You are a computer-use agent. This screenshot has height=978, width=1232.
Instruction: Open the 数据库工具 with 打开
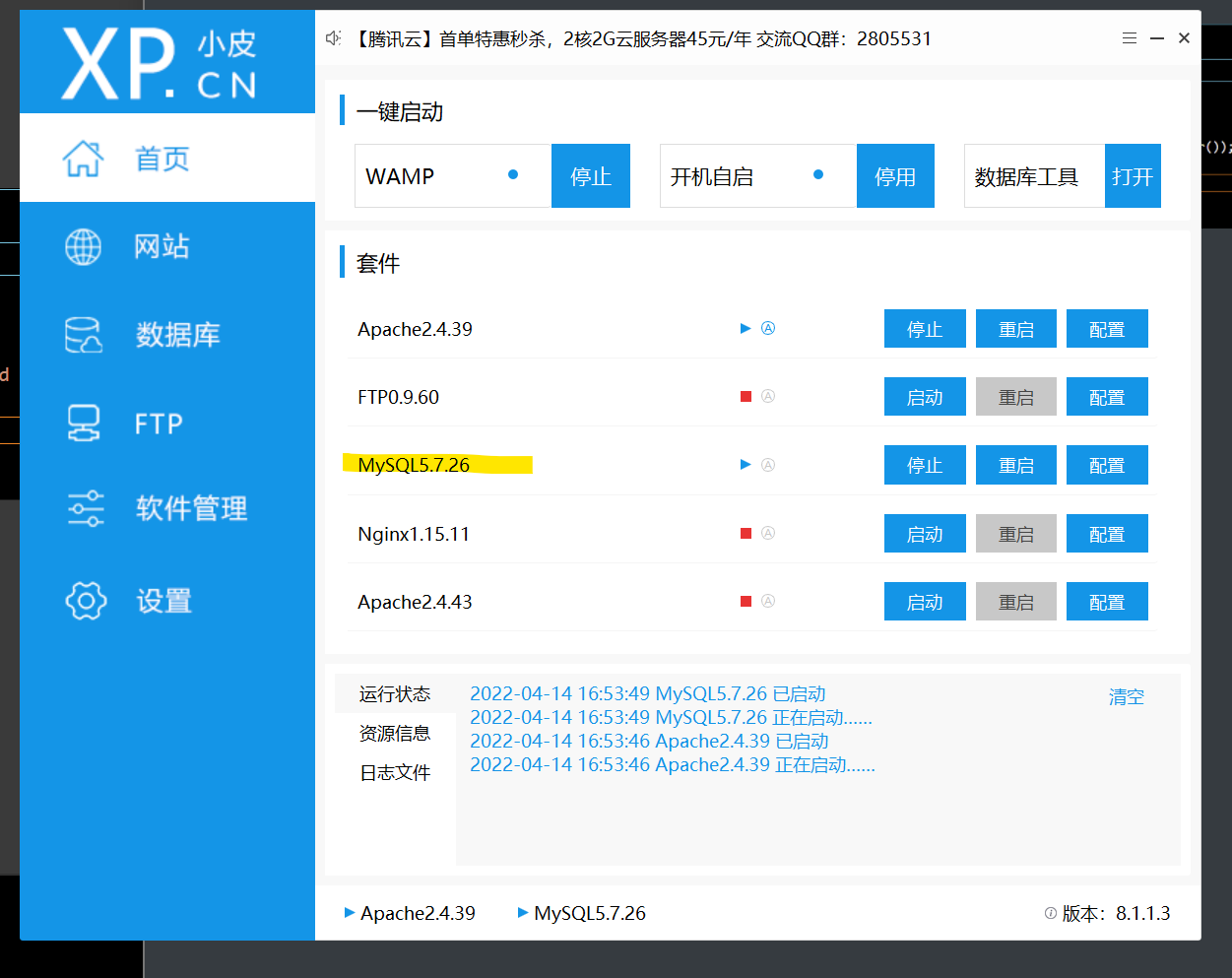pos(1132,176)
